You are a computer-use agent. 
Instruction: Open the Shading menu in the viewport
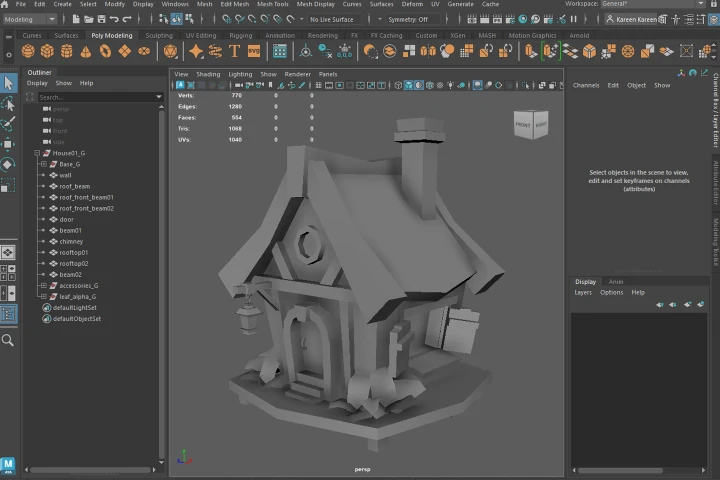click(208, 74)
